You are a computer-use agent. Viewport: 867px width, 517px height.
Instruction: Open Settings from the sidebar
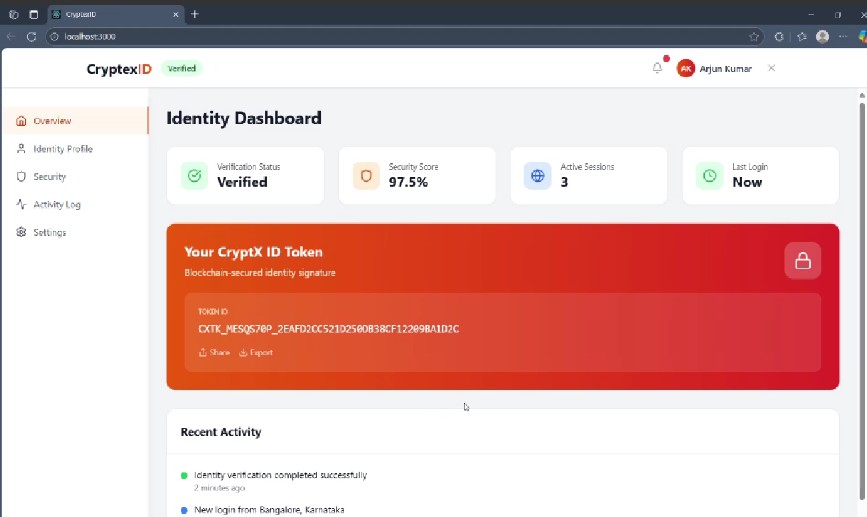pyautogui.click(x=75, y=232)
